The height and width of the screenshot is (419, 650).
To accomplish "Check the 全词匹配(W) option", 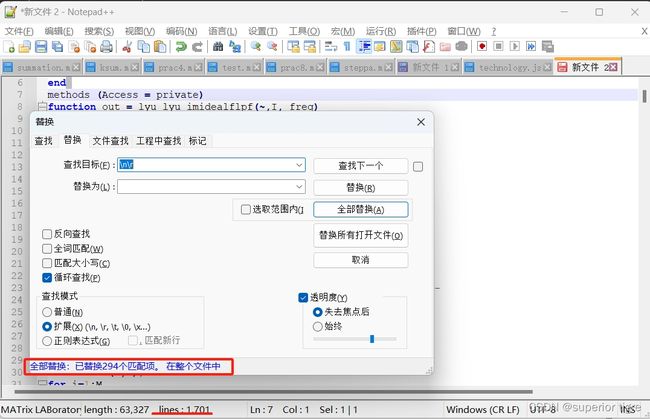I will tap(47, 249).
